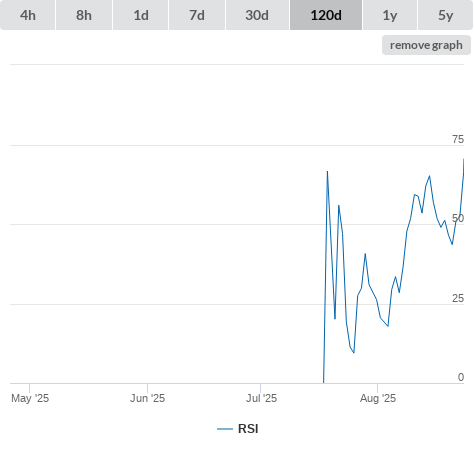Click the remove graph button

pyautogui.click(x=426, y=45)
